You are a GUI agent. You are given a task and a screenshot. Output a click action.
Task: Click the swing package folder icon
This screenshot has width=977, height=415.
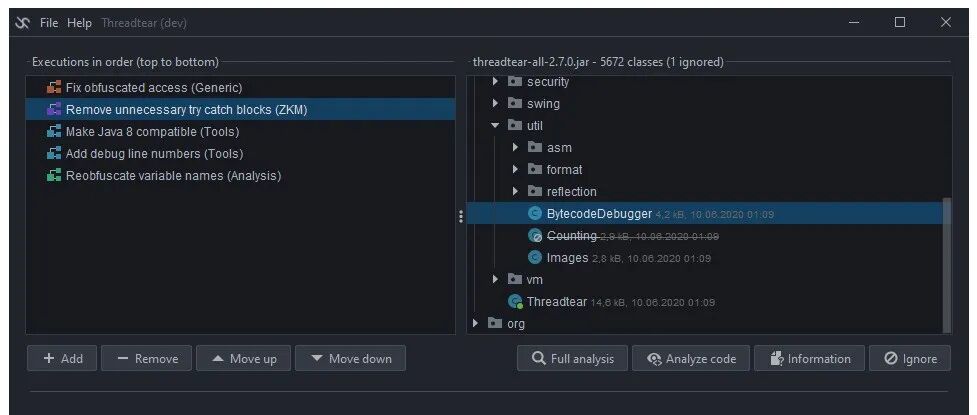click(514, 103)
